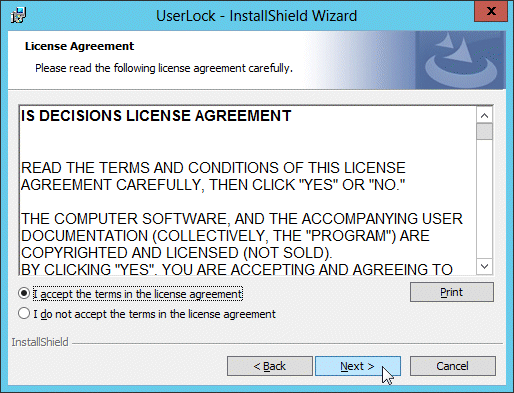The image size is (514, 393).
Task: Click the installer icon in title bar
Action: [18, 15]
